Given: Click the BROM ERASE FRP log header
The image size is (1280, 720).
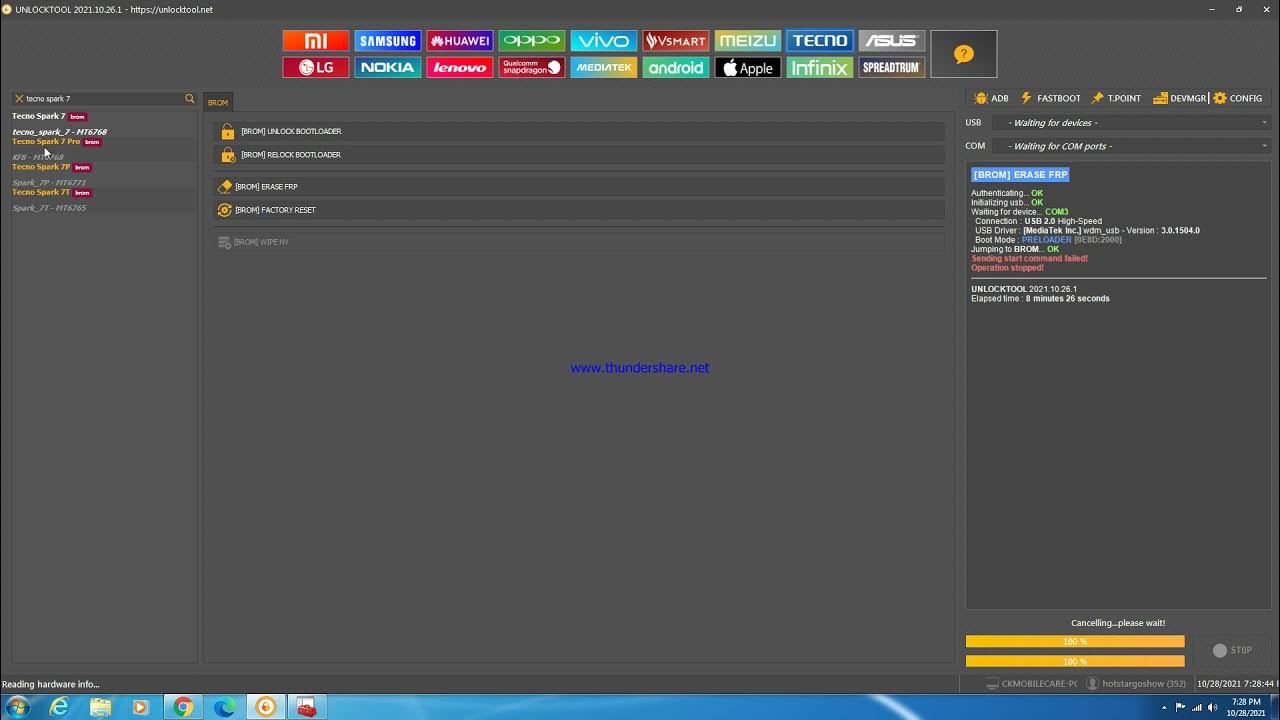Looking at the screenshot, I should point(1020,174).
